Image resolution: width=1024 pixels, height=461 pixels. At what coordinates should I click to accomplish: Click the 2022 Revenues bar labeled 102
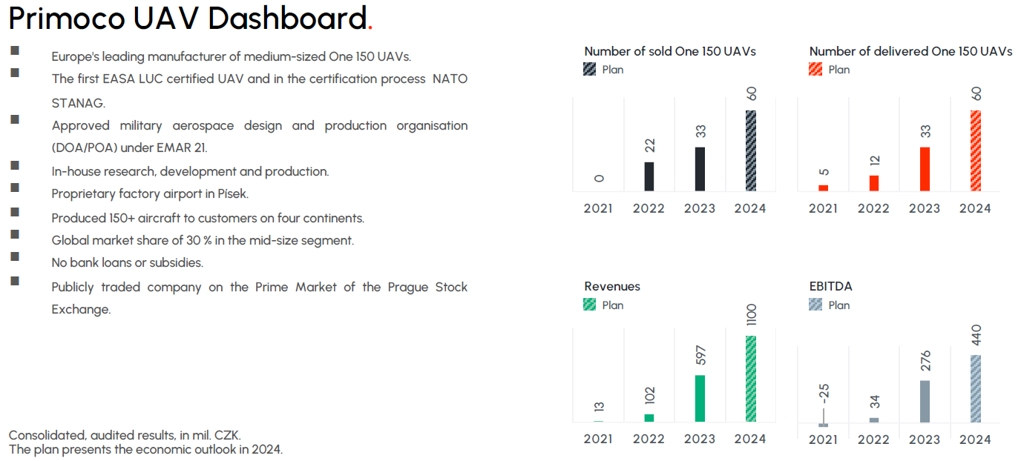(x=649, y=418)
